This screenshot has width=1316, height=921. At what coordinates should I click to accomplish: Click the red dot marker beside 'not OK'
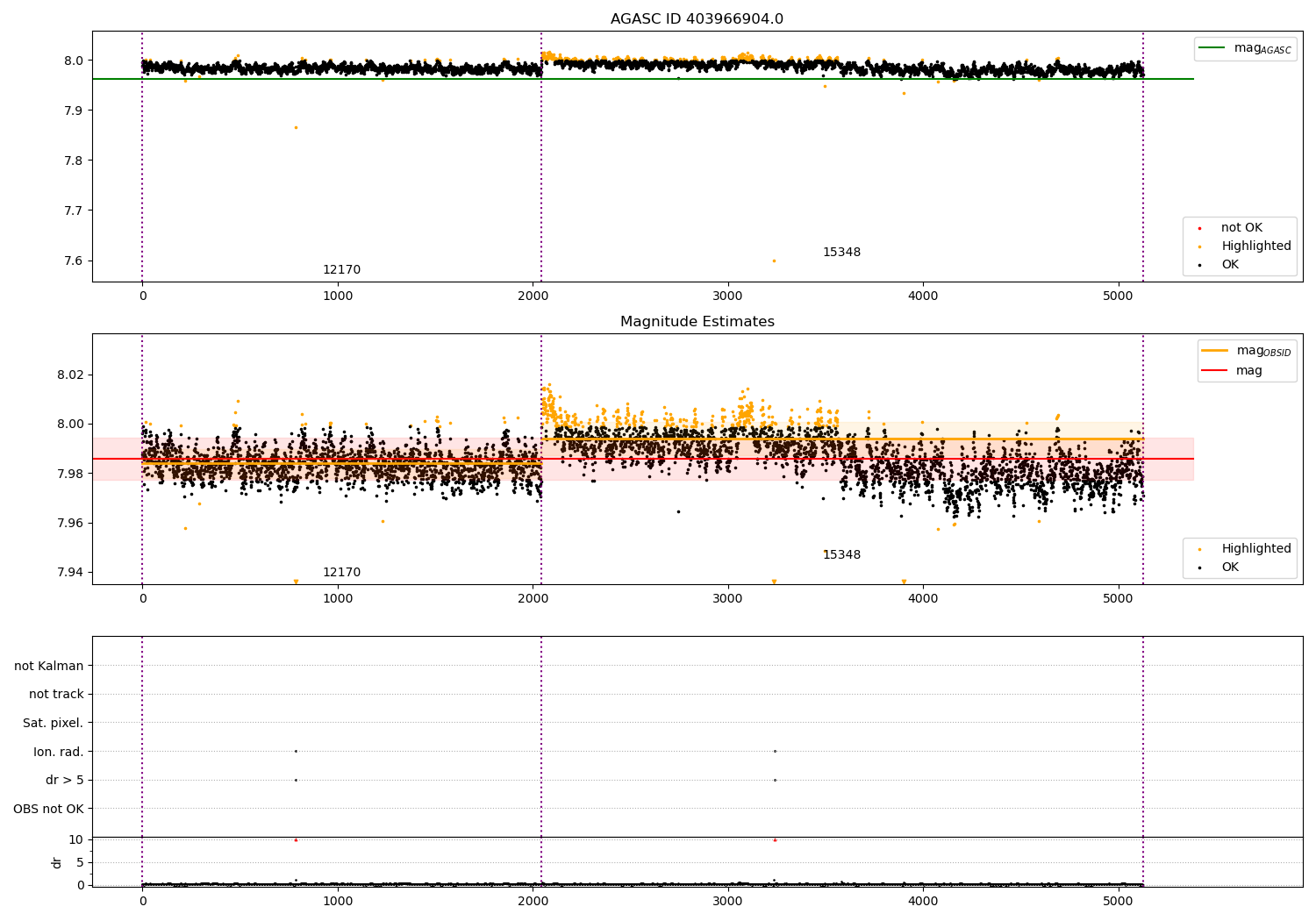point(1200,228)
